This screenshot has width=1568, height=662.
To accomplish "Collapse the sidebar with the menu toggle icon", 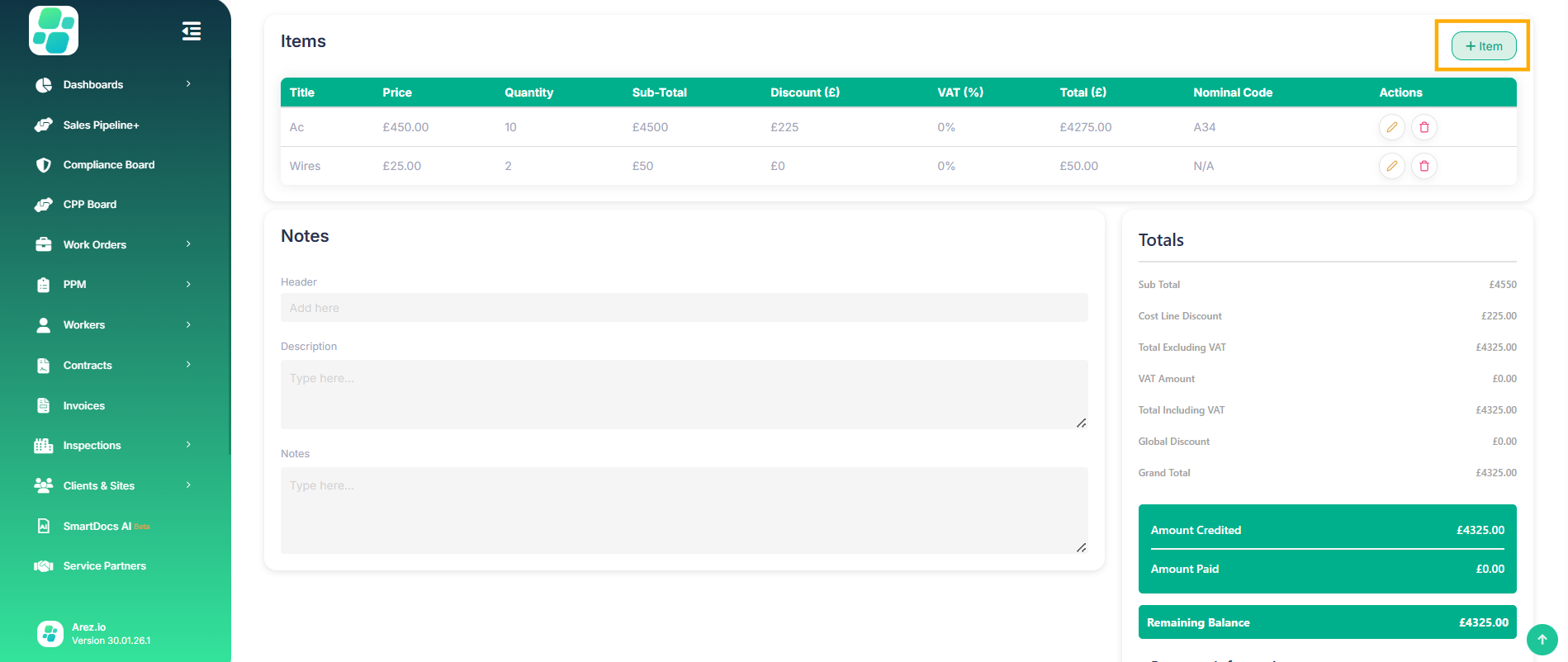I will click(x=191, y=31).
